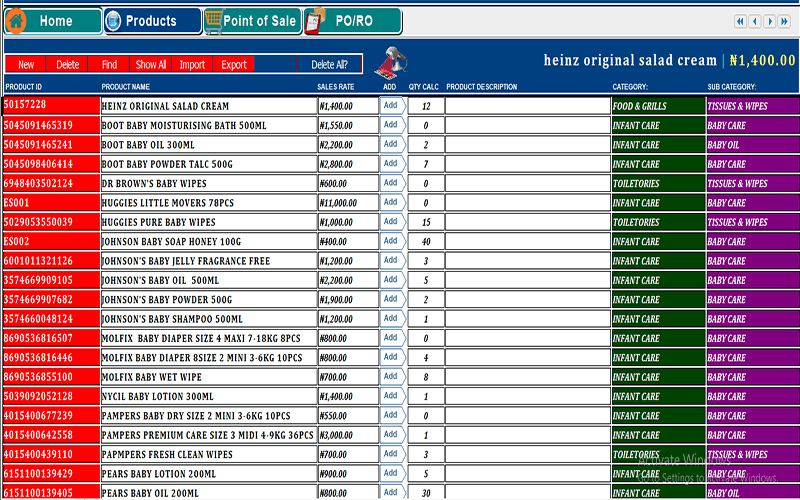Go to previous record arrow
Screen dimensions: 800x500
pos(755,21)
